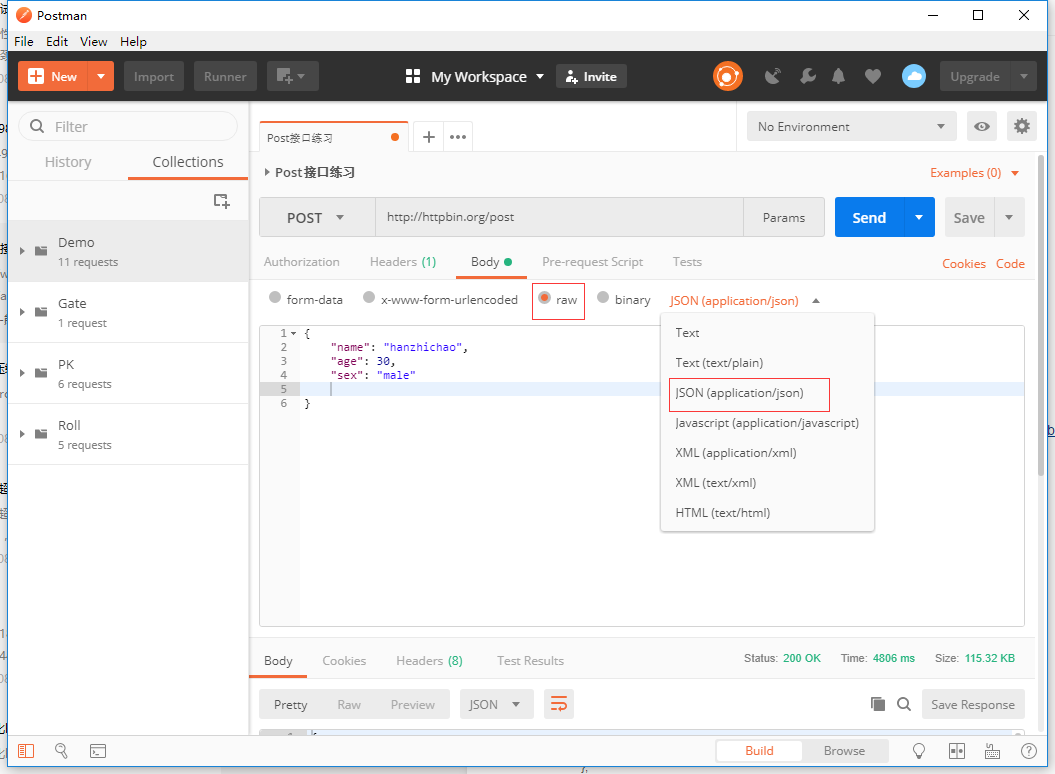
Task: Open the Edit menu
Action: (57, 41)
